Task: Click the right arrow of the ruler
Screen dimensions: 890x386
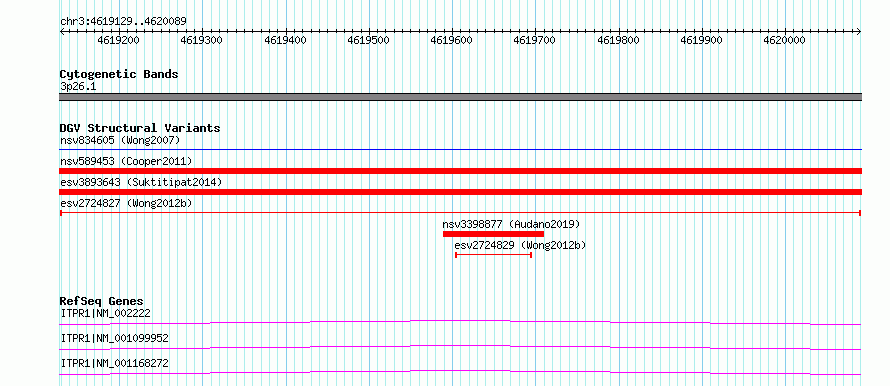Action: point(858,31)
